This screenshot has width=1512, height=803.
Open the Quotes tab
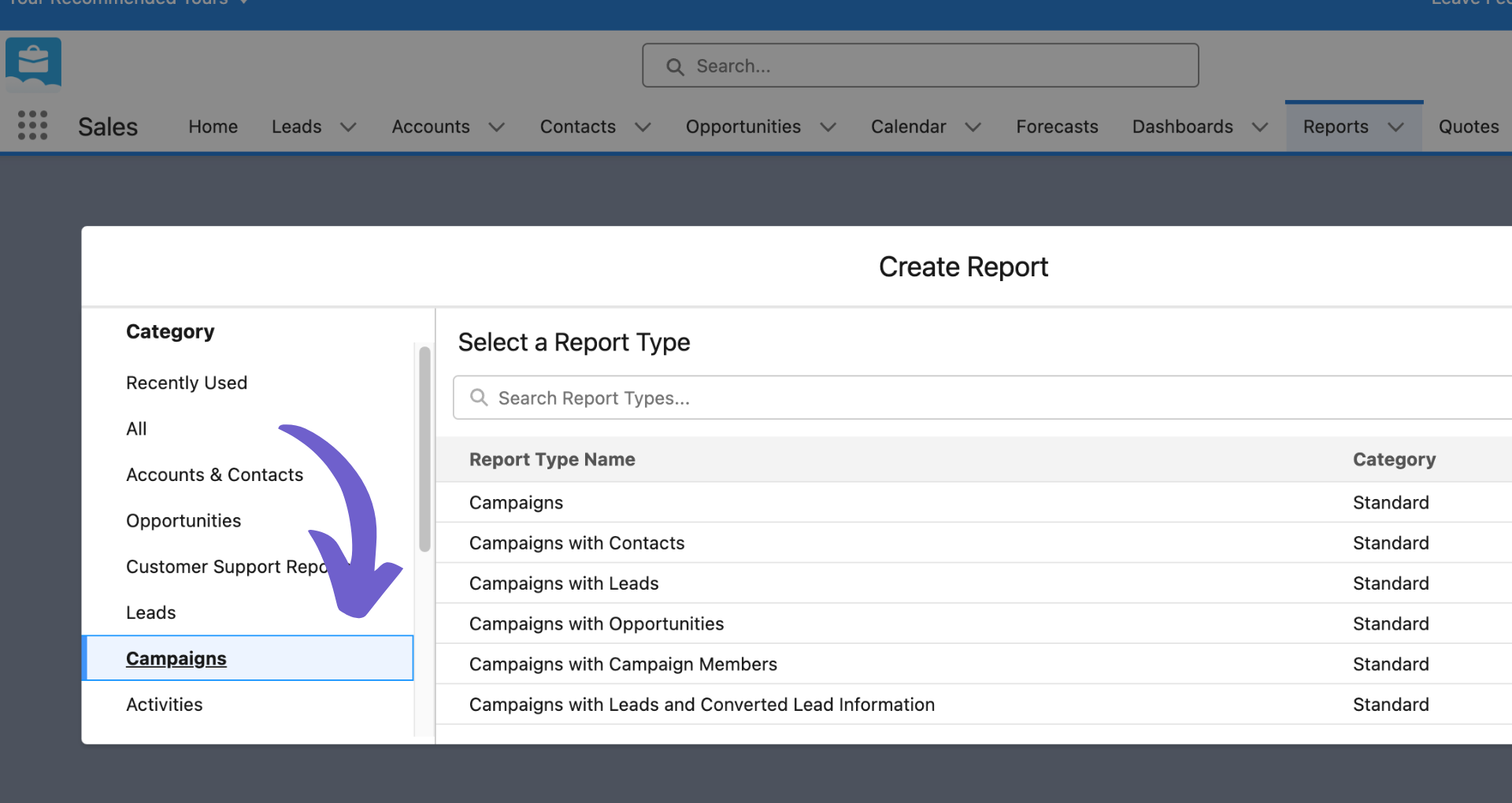pyautogui.click(x=1469, y=127)
